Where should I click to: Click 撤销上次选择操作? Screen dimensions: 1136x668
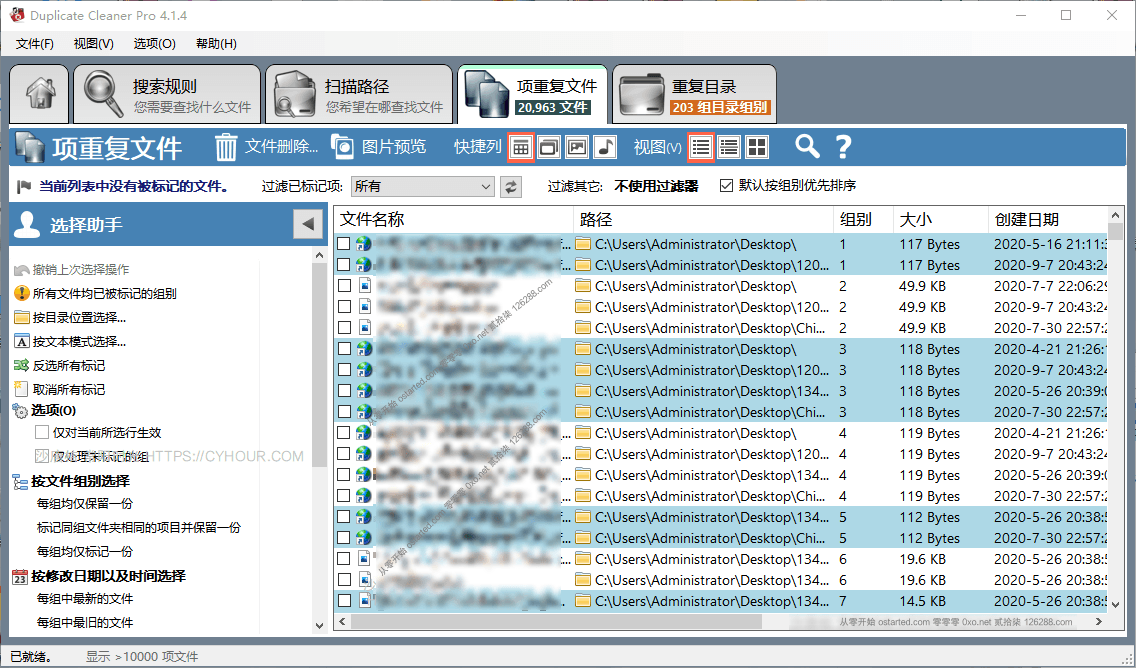coord(72,270)
